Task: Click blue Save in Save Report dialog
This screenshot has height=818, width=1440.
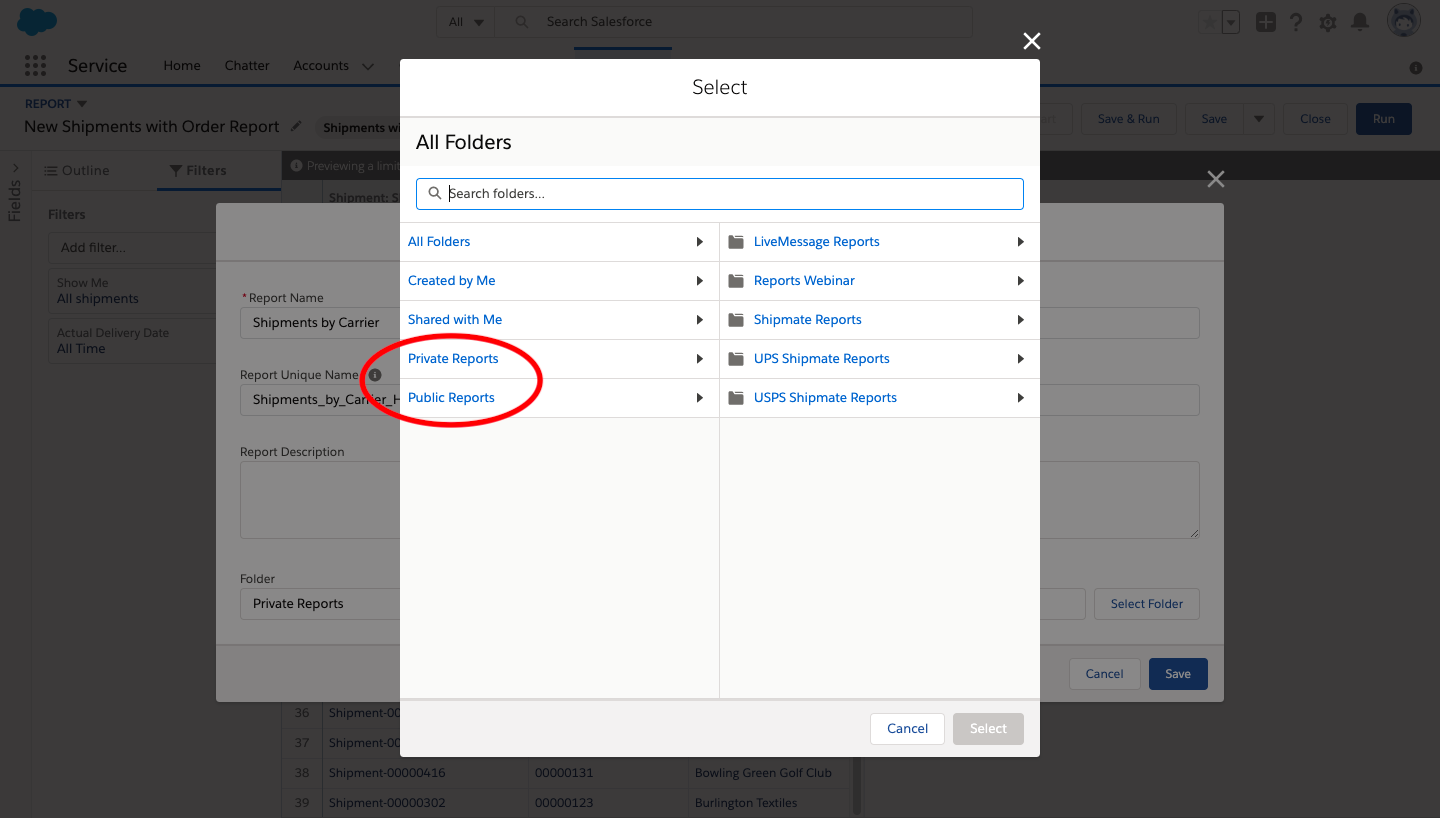Action: [x=1178, y=674]
